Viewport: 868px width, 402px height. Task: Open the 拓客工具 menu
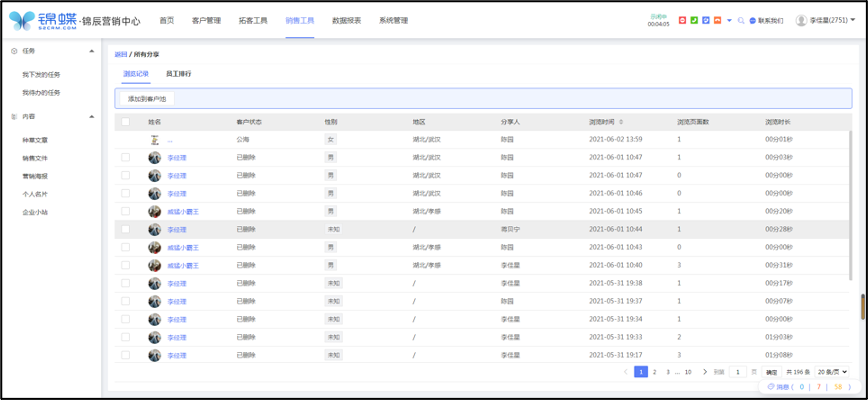coord(253,20)
